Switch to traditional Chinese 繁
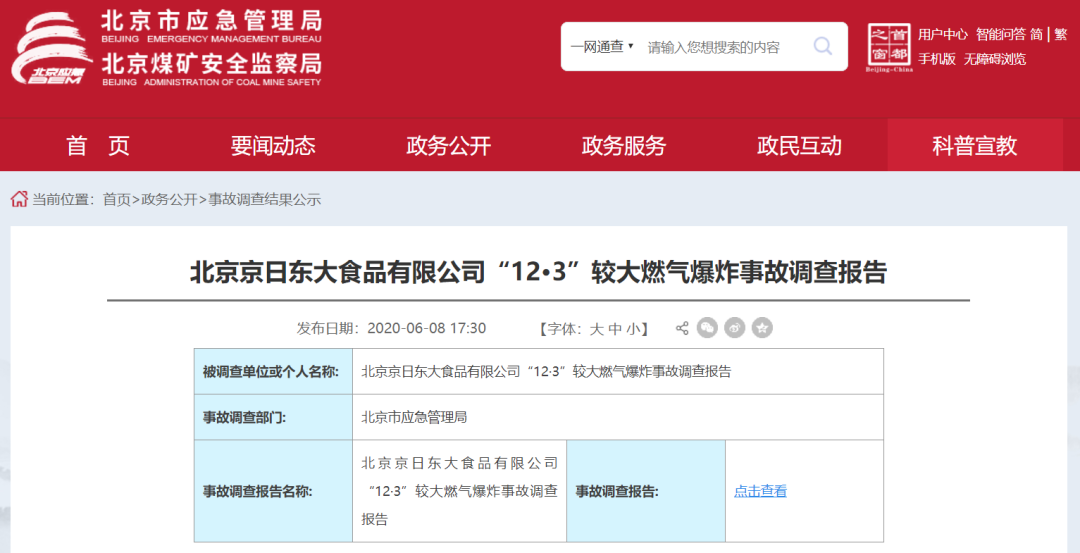Viewport: 1080px width, 553px height. 1061,34
